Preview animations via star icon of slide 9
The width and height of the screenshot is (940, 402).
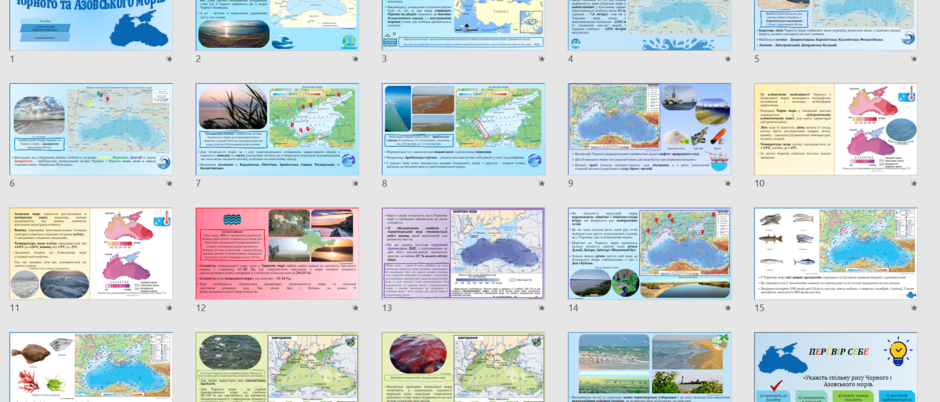pyautogui.click(x=728, y=183)
